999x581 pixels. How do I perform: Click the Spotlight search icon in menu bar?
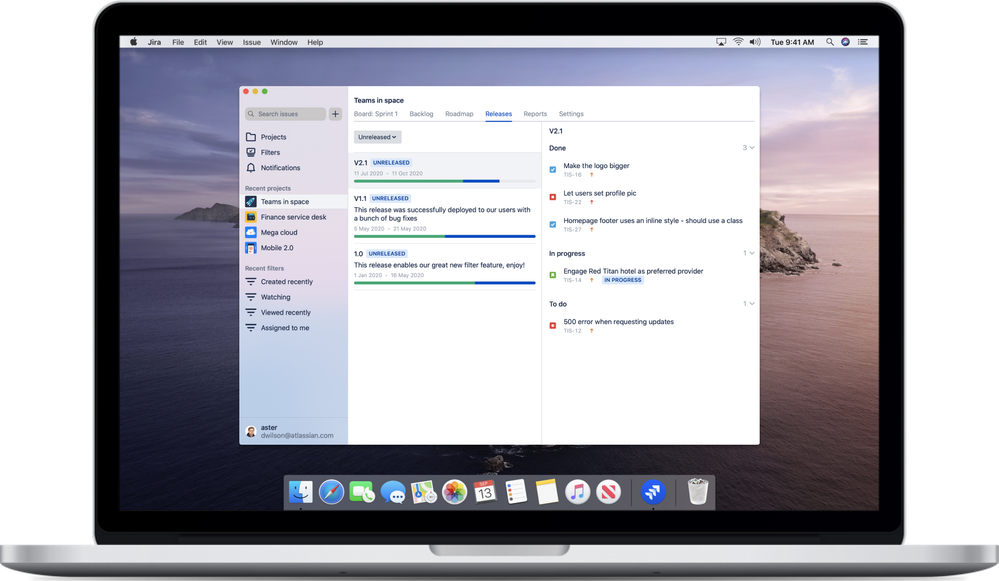pos(830,42)
